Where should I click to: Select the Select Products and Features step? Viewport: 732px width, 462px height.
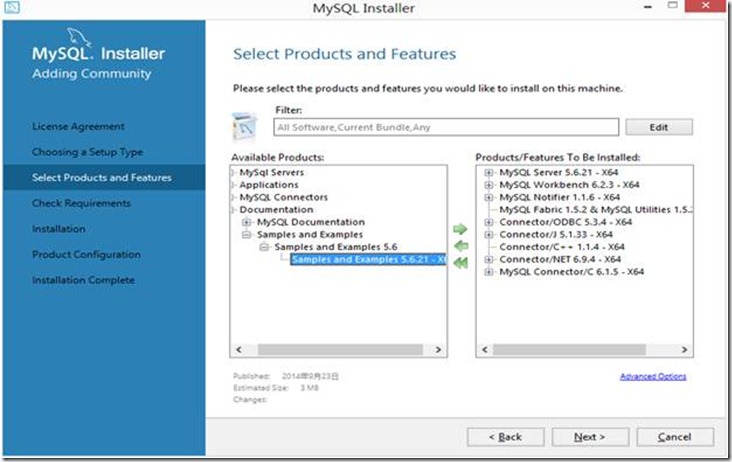click(104, 177)
